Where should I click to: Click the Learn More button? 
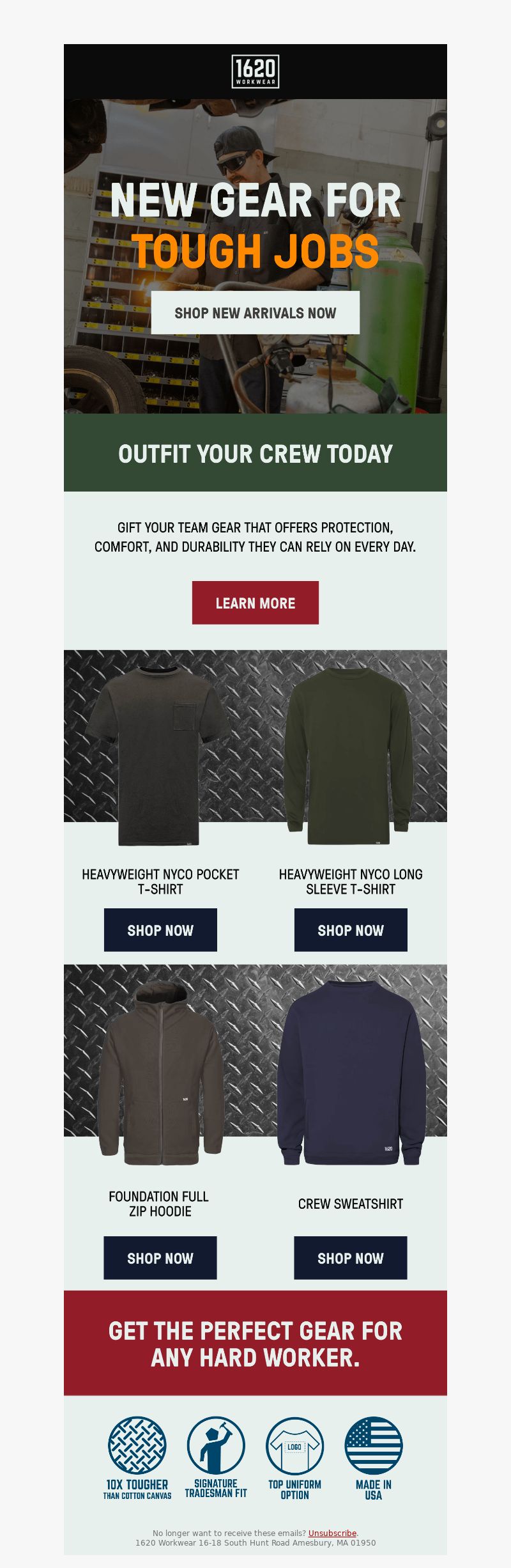[x=256, y=603]
